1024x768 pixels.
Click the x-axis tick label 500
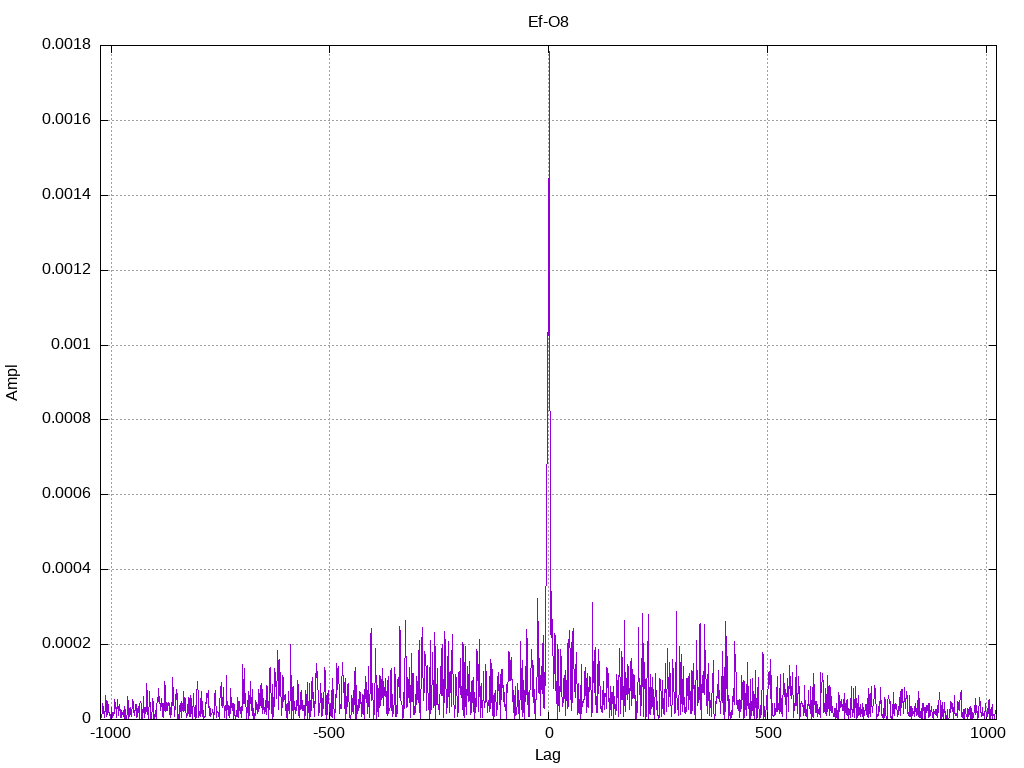pyautogui.click(x=768, y=733)
